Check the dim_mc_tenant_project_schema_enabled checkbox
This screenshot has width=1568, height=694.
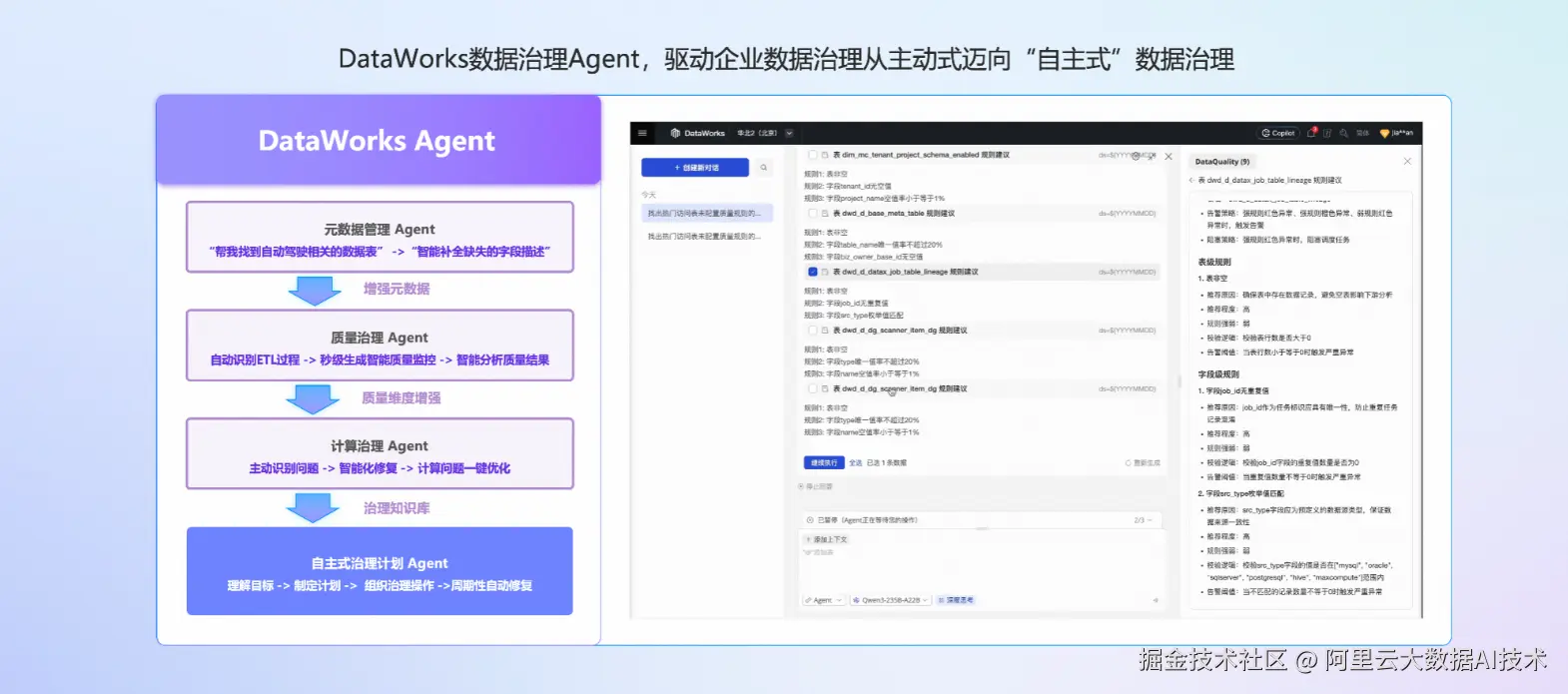pos(813,156)
